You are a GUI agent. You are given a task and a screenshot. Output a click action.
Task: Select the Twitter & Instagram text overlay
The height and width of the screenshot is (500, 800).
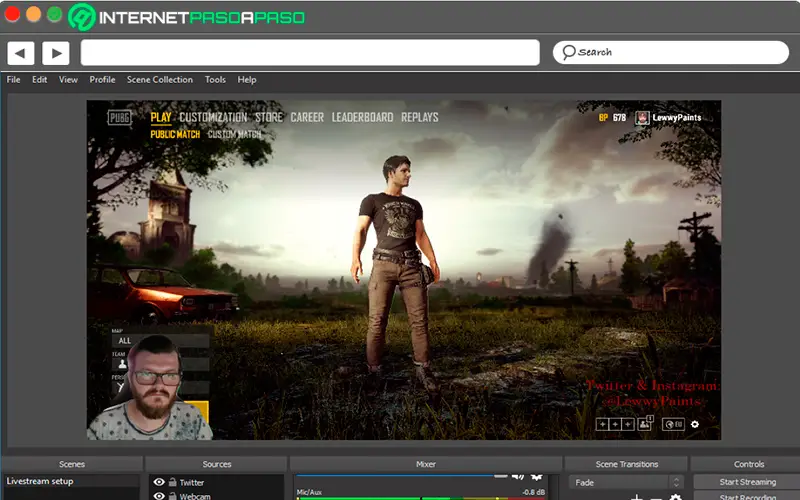click(x=653, y=393)
